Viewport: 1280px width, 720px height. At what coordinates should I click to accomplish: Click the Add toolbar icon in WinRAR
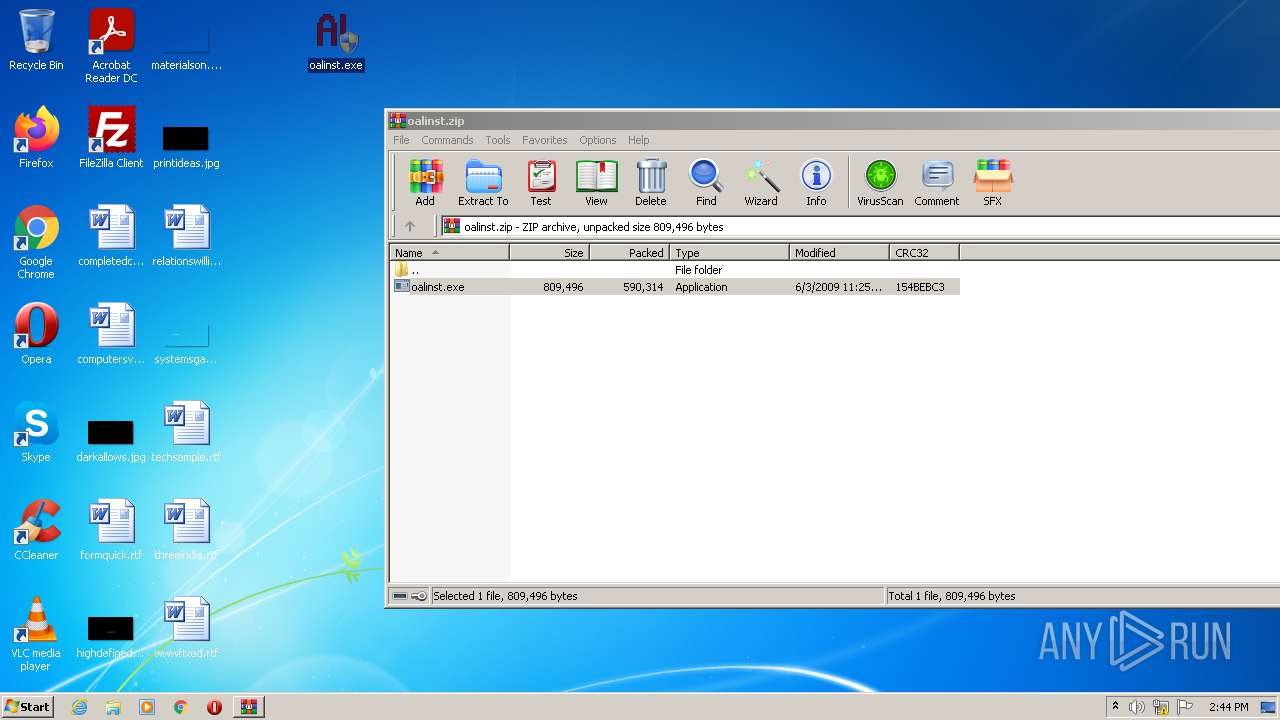(x=425, y=182)
